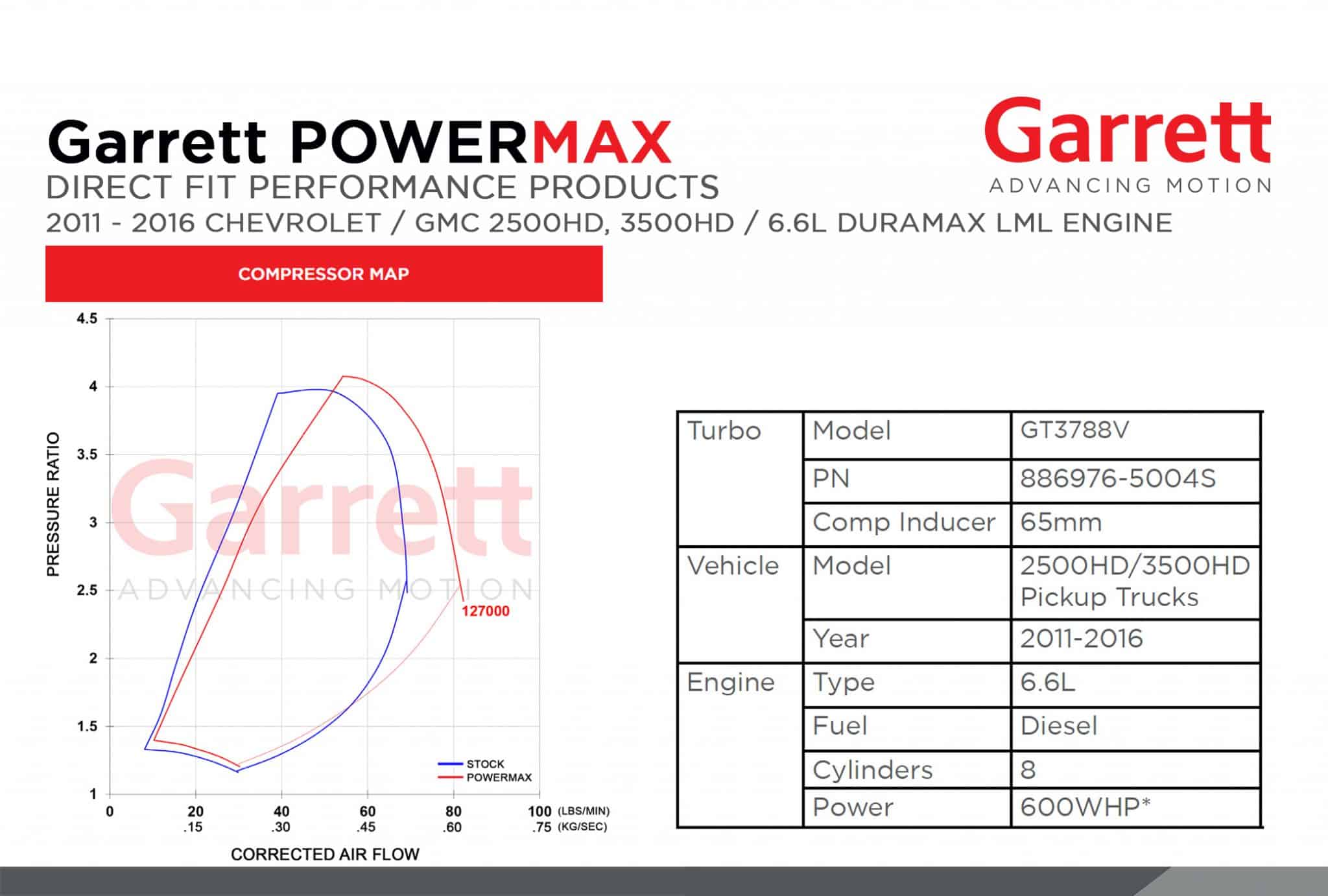Click the 127000 speed label on chart
This screenshot has width=1328, height=896.
click(485, 611)
